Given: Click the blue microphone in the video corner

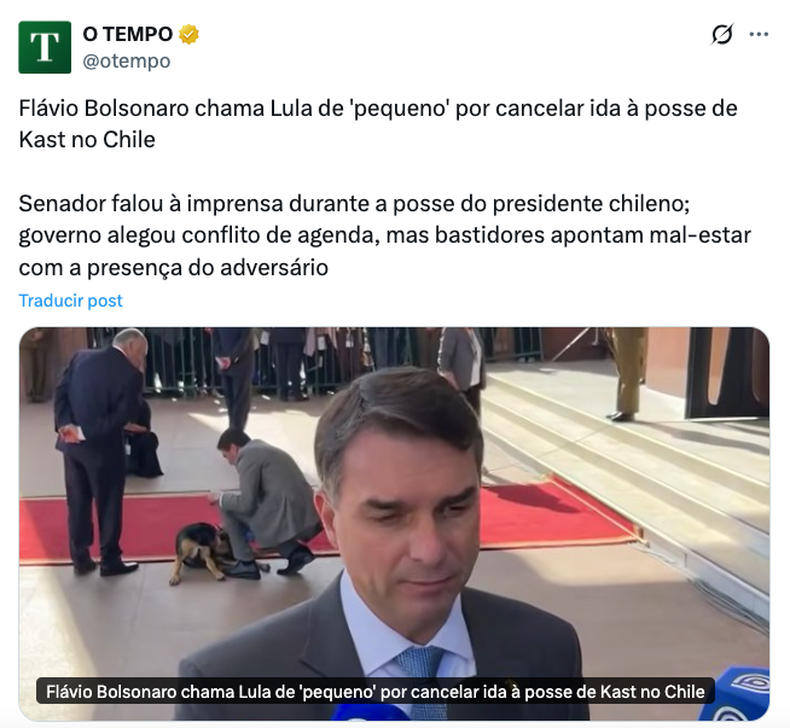Looking at the screenshot, I should click(x=735, y=694).
